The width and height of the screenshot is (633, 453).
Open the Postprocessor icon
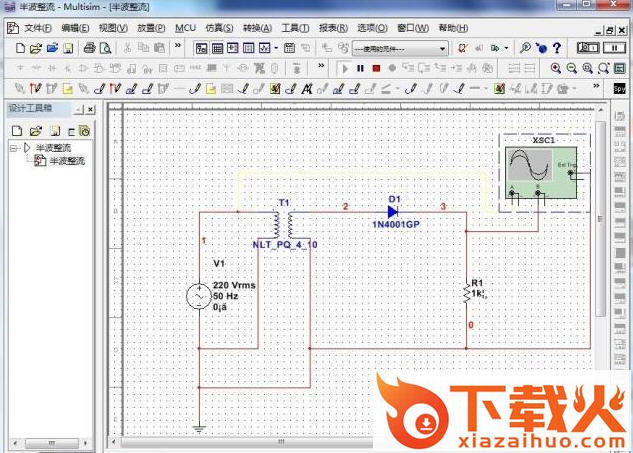pyautogui.click(x=289, y=48)
